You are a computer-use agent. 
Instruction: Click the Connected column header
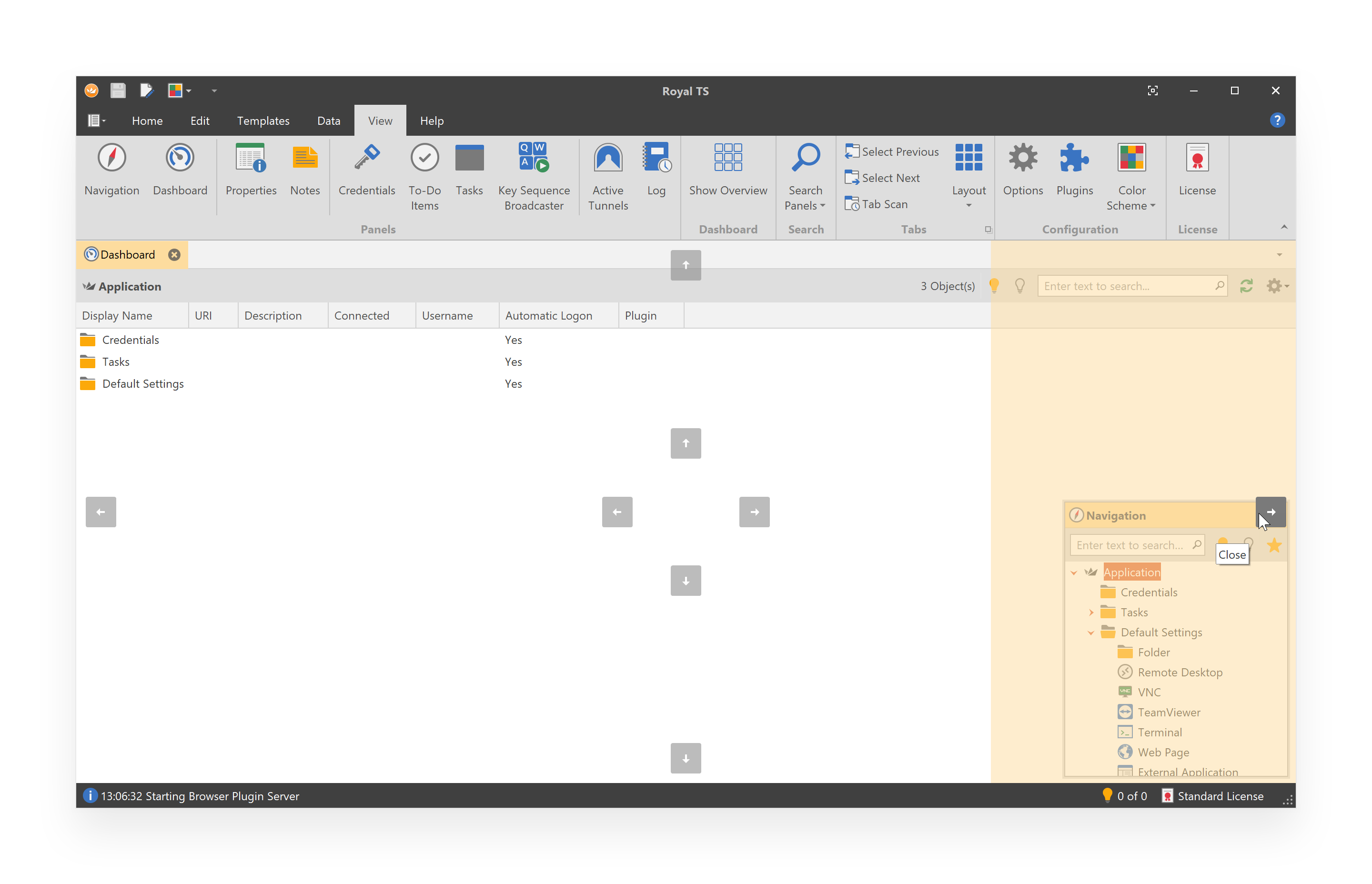tap(372, 315)
